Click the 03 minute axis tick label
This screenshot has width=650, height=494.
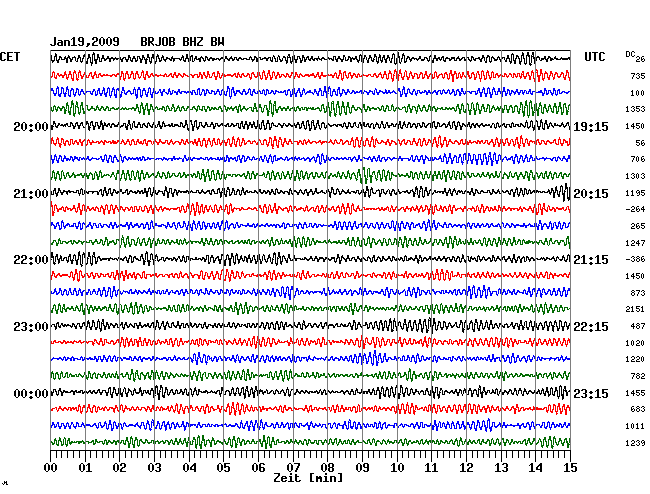pyautogui.click(x=155, y=468)
